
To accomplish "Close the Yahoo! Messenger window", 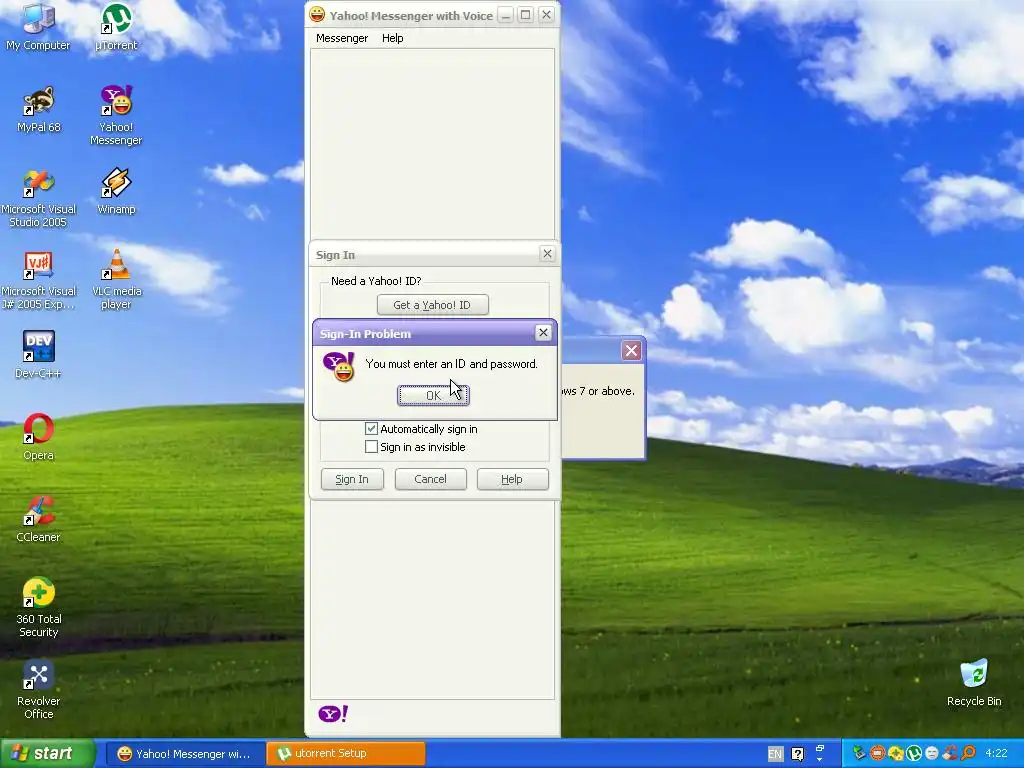I will click(547, 15).
